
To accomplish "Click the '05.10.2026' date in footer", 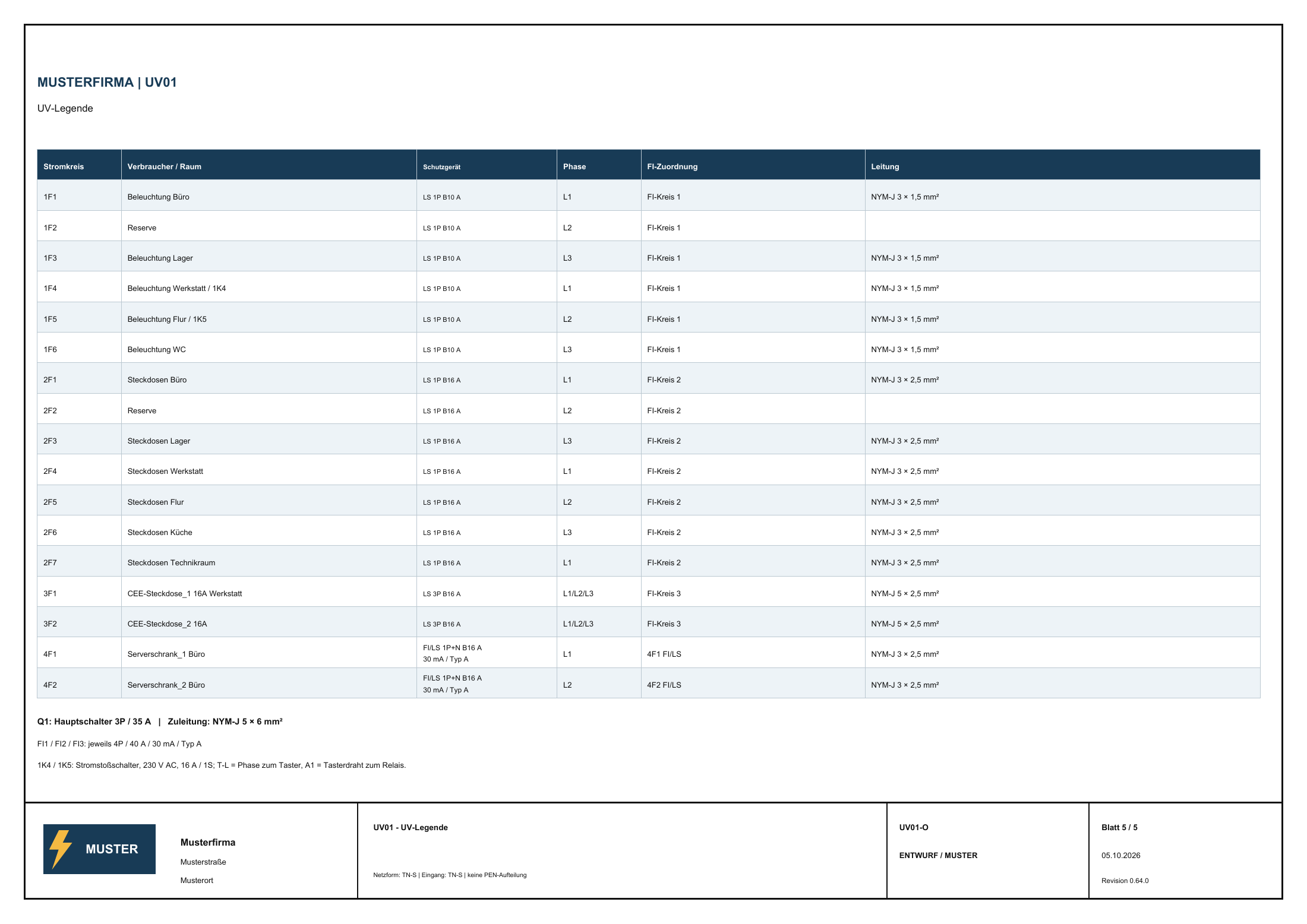I will [1120, 855].
